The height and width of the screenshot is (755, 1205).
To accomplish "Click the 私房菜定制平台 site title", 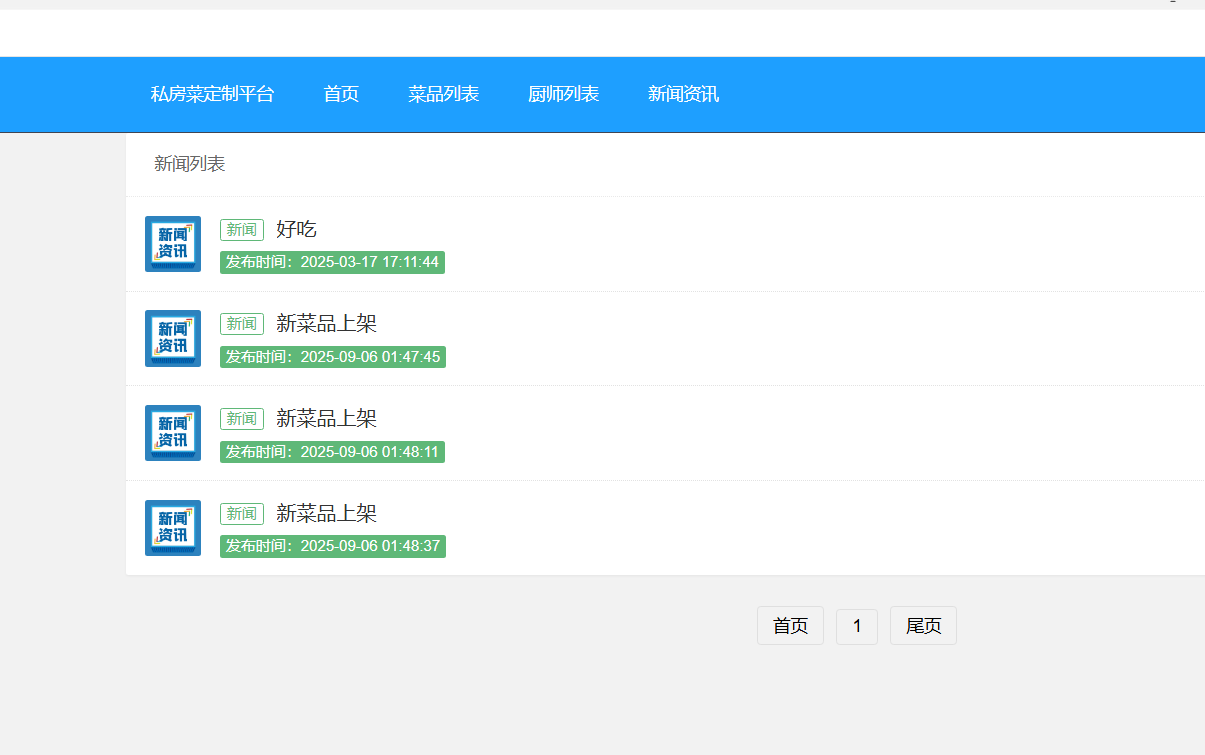I will tap(212, 94).
